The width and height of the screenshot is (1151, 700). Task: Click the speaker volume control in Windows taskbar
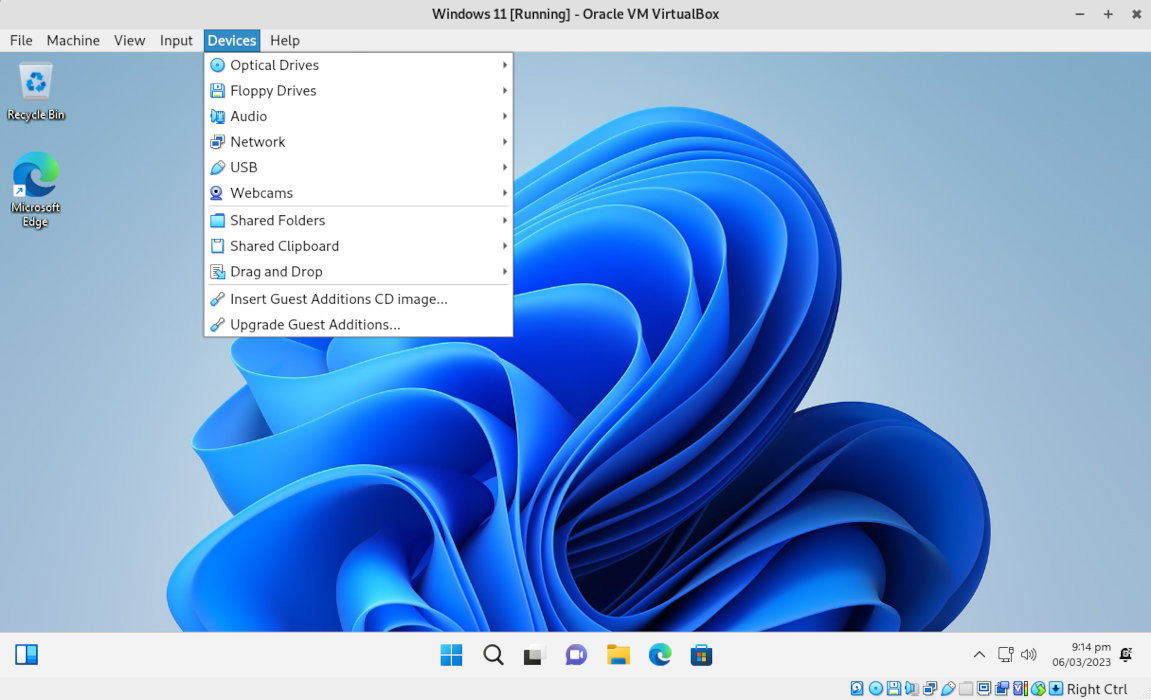click(x=1028, y=654)
